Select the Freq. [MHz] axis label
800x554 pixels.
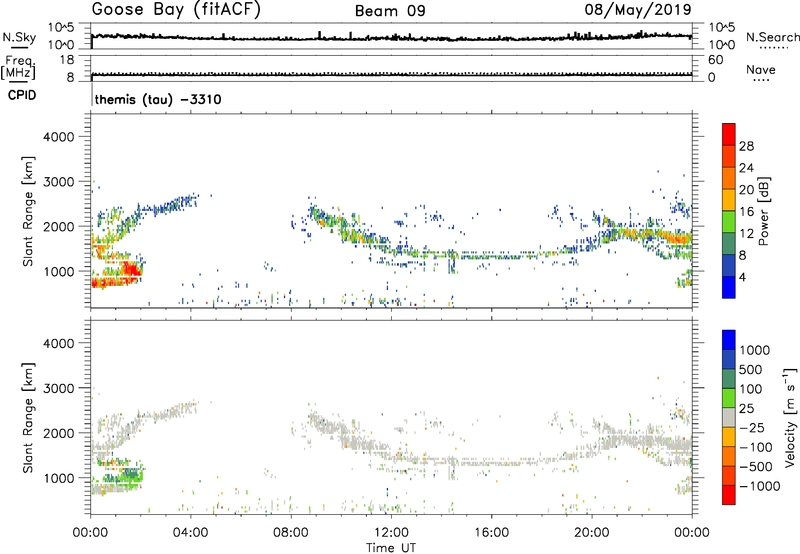pyautogui.click(x=19, y=67)
